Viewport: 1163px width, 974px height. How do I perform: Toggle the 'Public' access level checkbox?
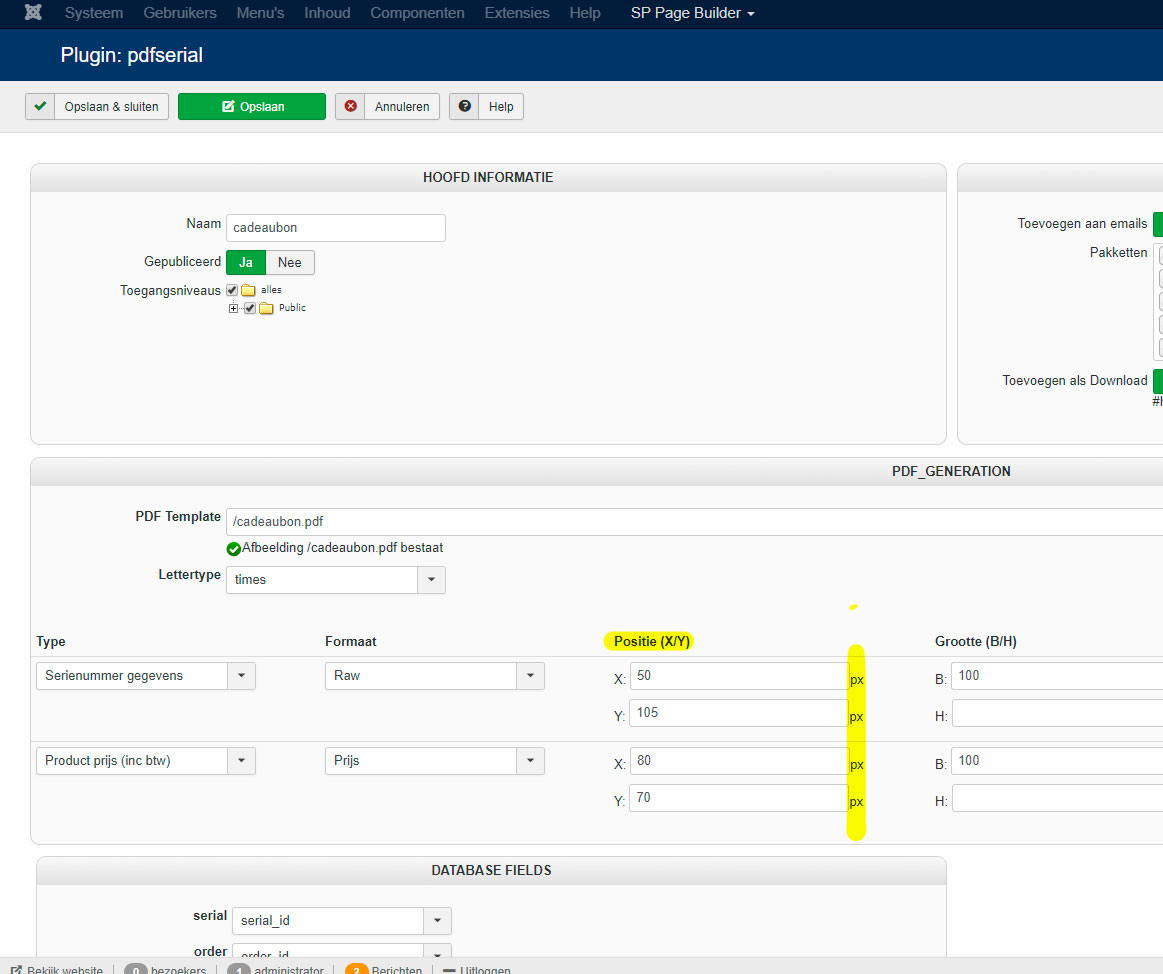pyautogui.click(x=250, y=308)
